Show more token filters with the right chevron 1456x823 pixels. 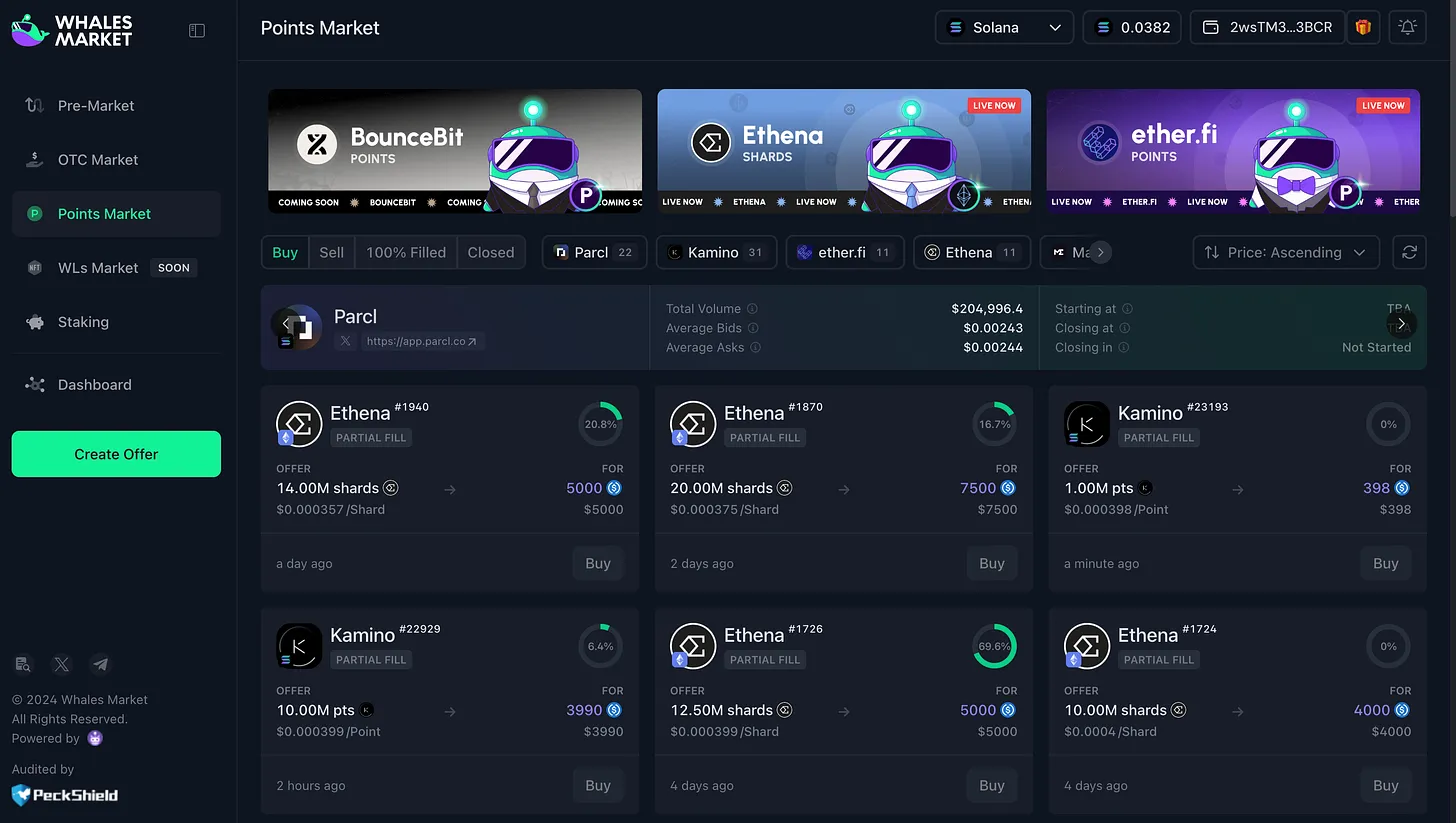[1100, 252]
